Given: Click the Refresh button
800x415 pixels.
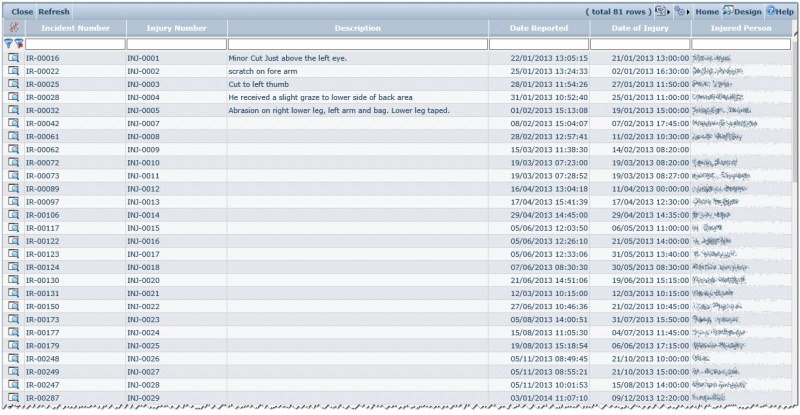Looking at the screenshot, I should coord(54,12).
